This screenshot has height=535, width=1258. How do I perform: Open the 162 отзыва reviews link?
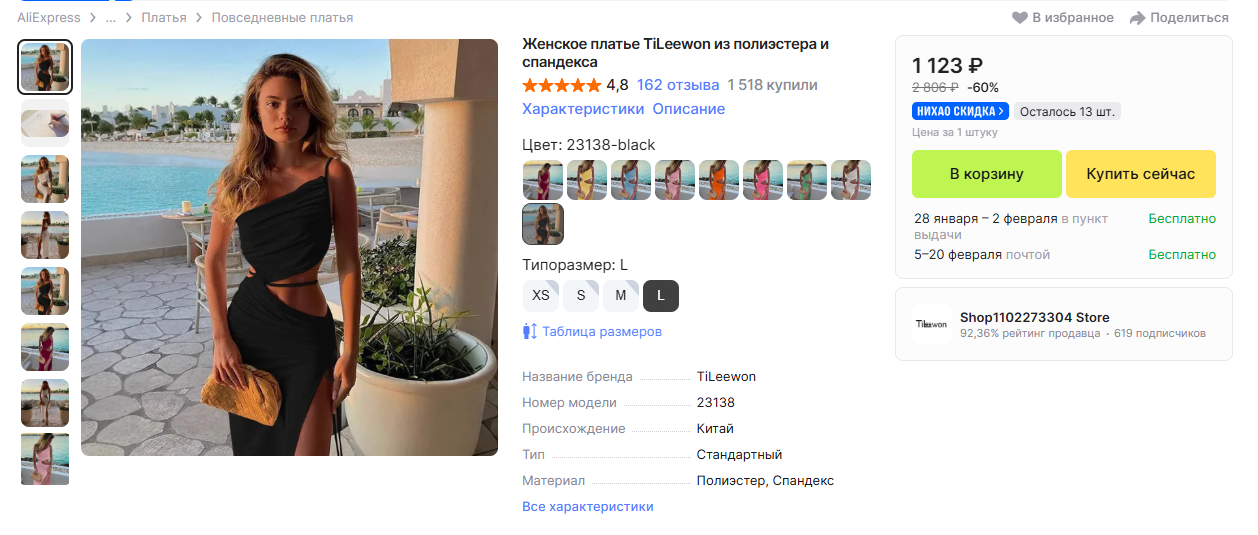(678, 85)
